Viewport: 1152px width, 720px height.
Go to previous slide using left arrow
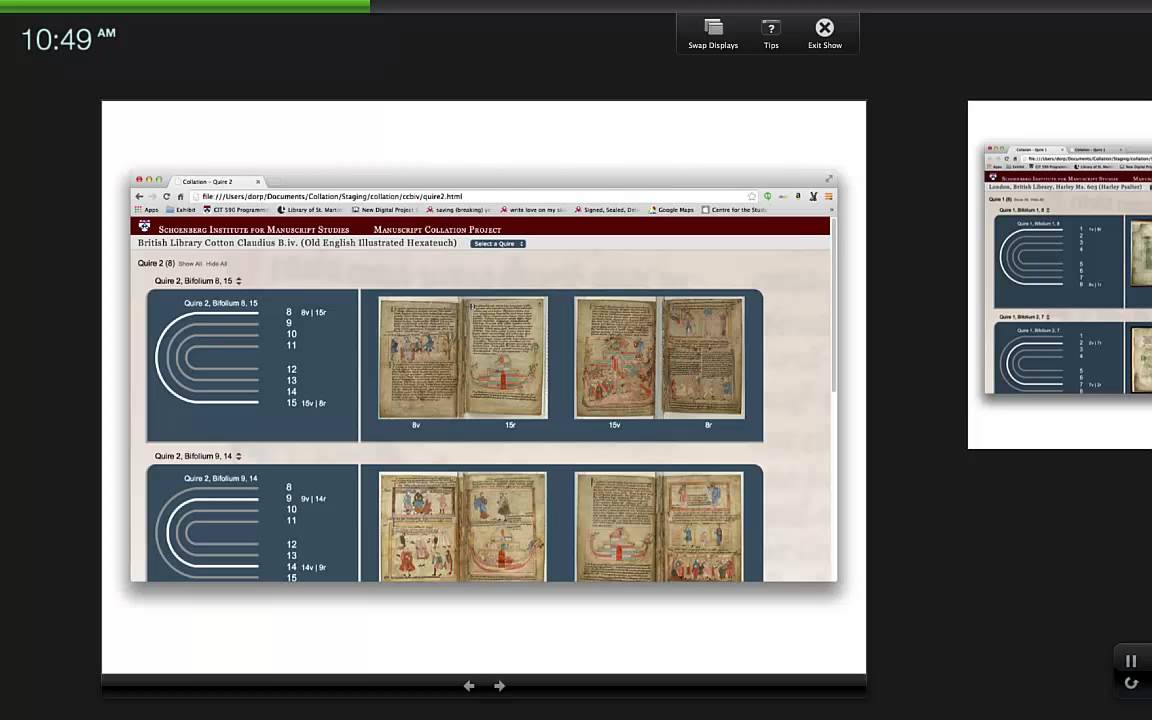point(469,685)
